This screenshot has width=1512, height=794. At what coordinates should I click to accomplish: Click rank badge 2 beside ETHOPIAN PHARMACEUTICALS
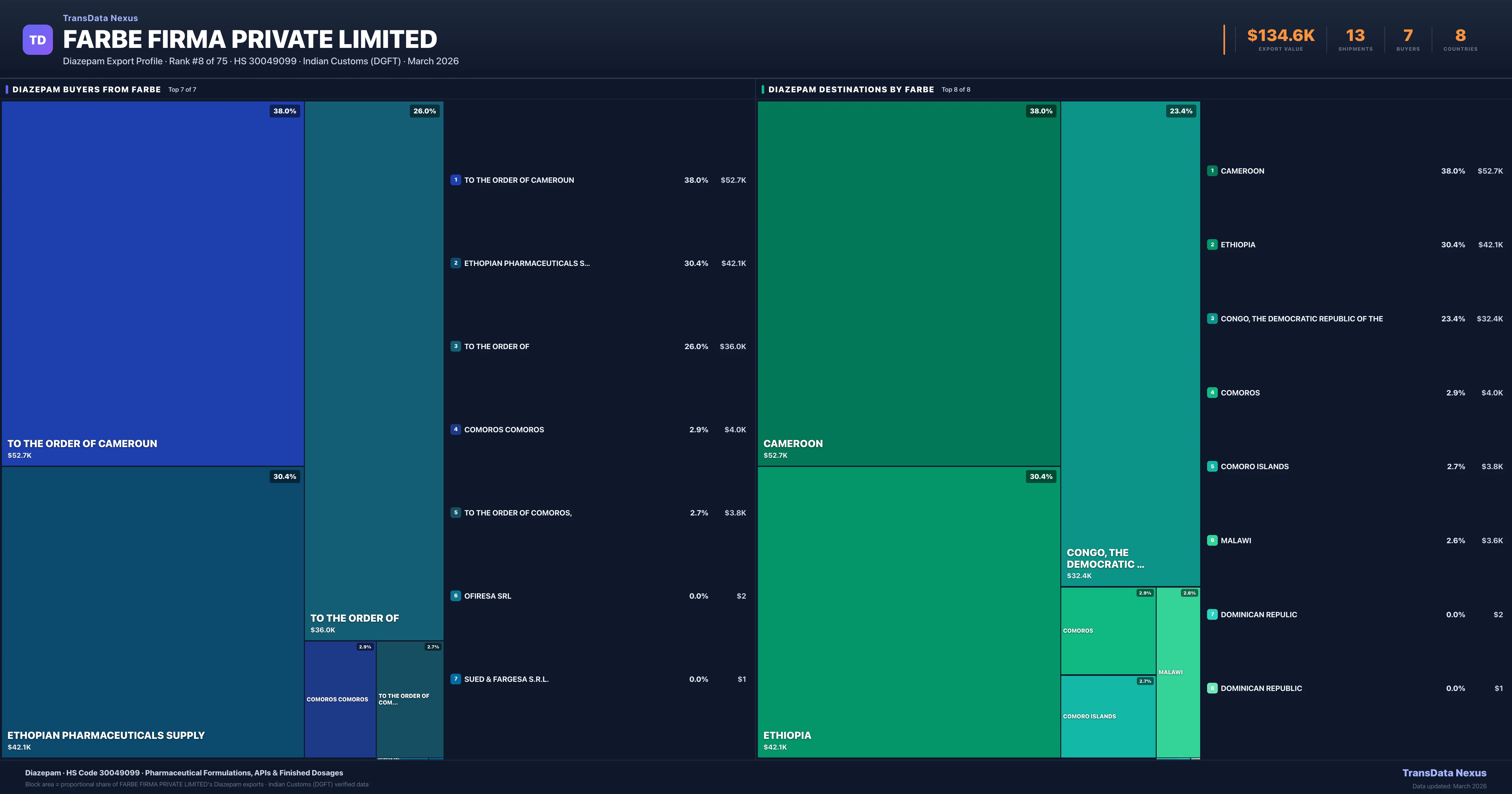[x=455, y=263]
